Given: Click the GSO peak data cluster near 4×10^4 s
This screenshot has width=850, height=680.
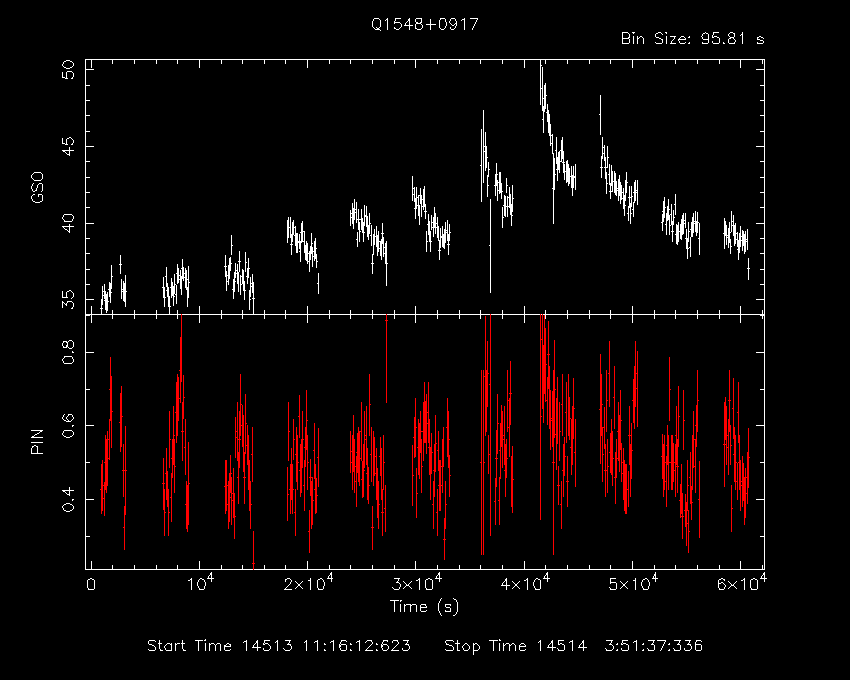Looking at the screenshot, I should click(557, 142).
